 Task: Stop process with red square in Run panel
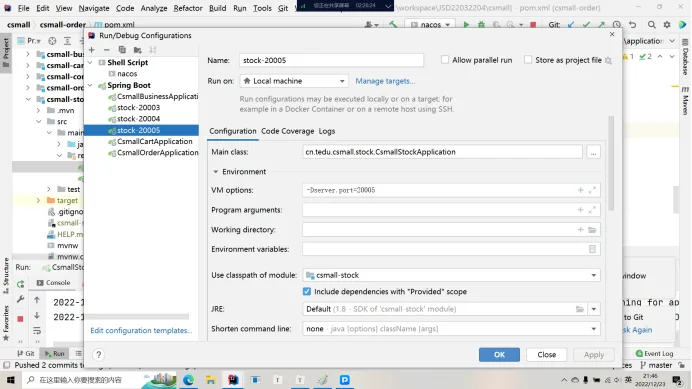20,319
